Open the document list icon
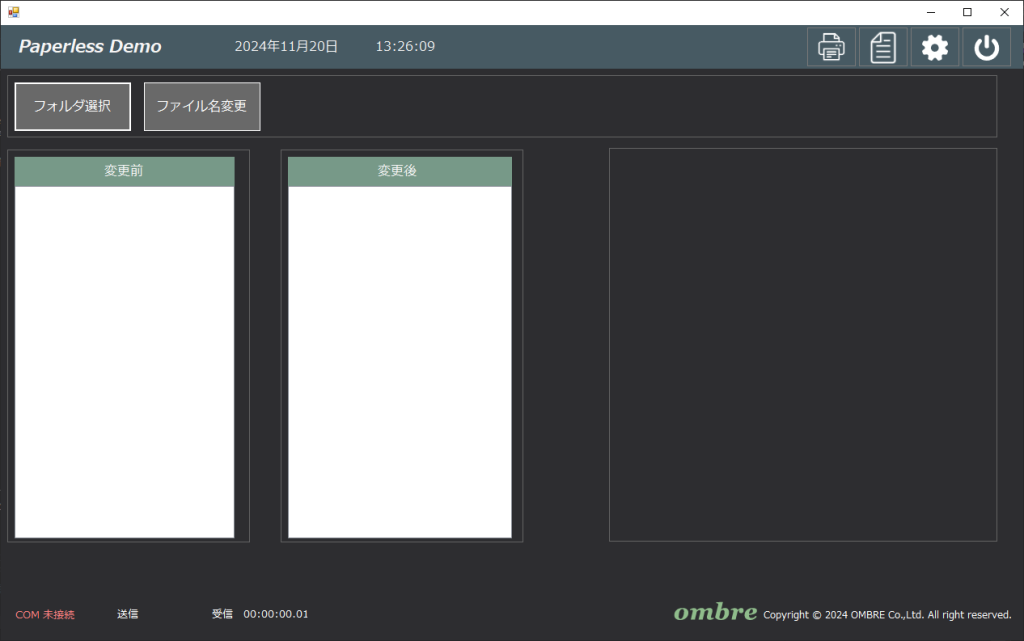This screenshot has width=1024, height=641. (x=883, y=47)
